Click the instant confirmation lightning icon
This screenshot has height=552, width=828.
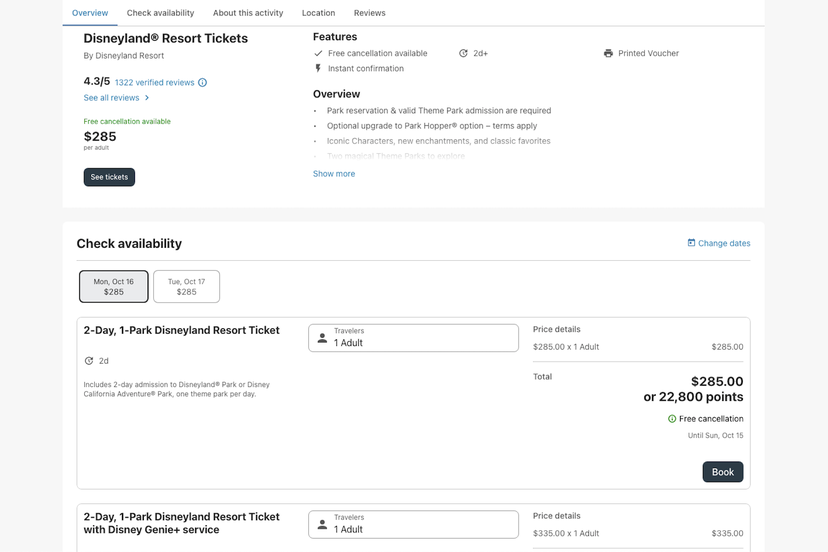(x=318, y=68)
